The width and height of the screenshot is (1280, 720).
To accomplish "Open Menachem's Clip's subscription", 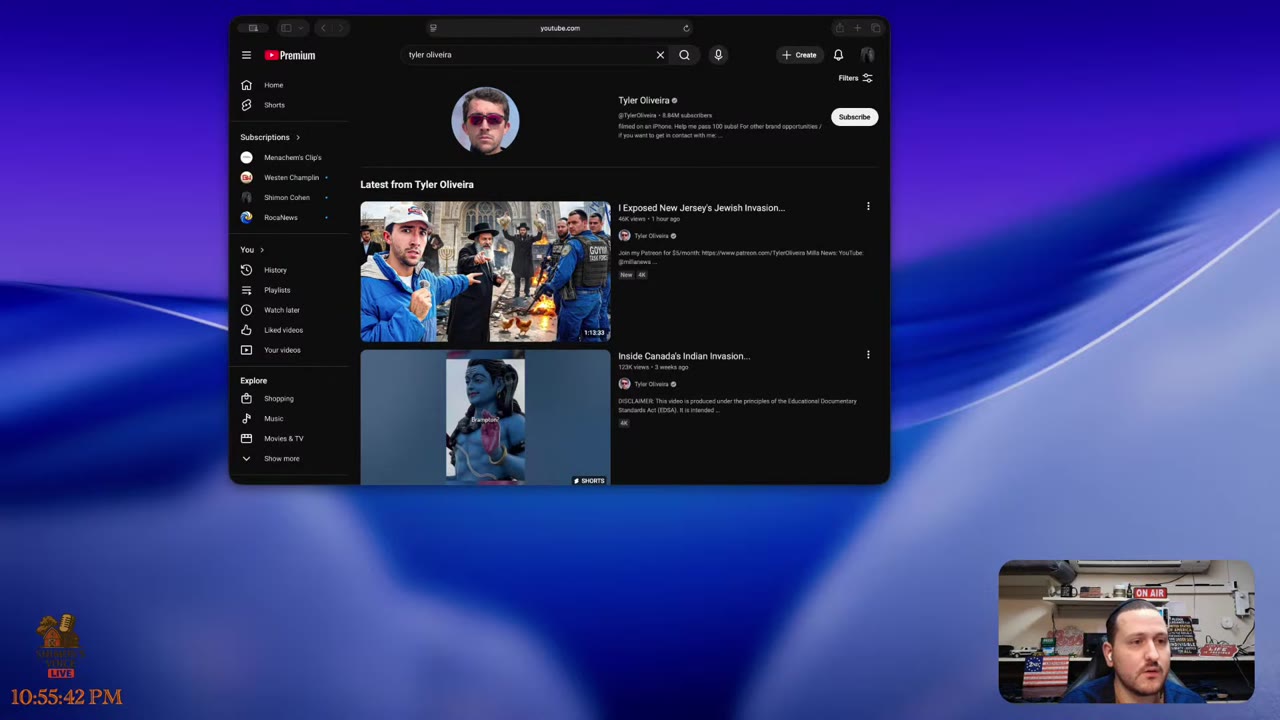I will [x=292, y=157].
